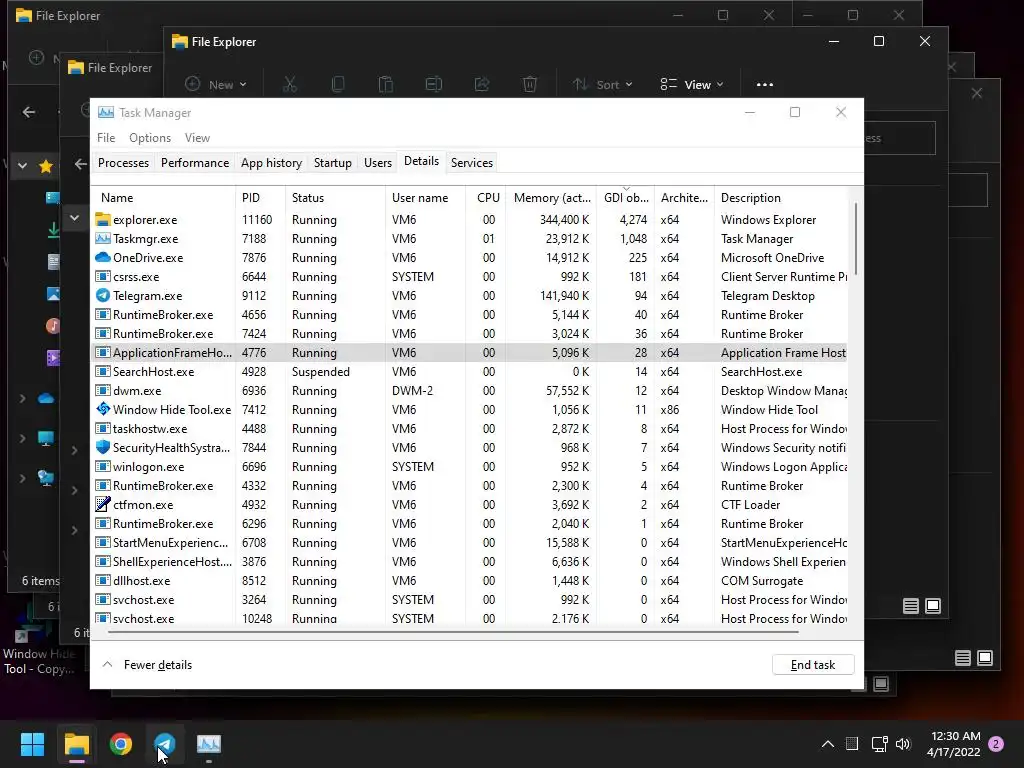Viewport: 1024px width, 768px height.
Task: Use the Task Manager vertical scrollbar
Action: tap(856, 239)
